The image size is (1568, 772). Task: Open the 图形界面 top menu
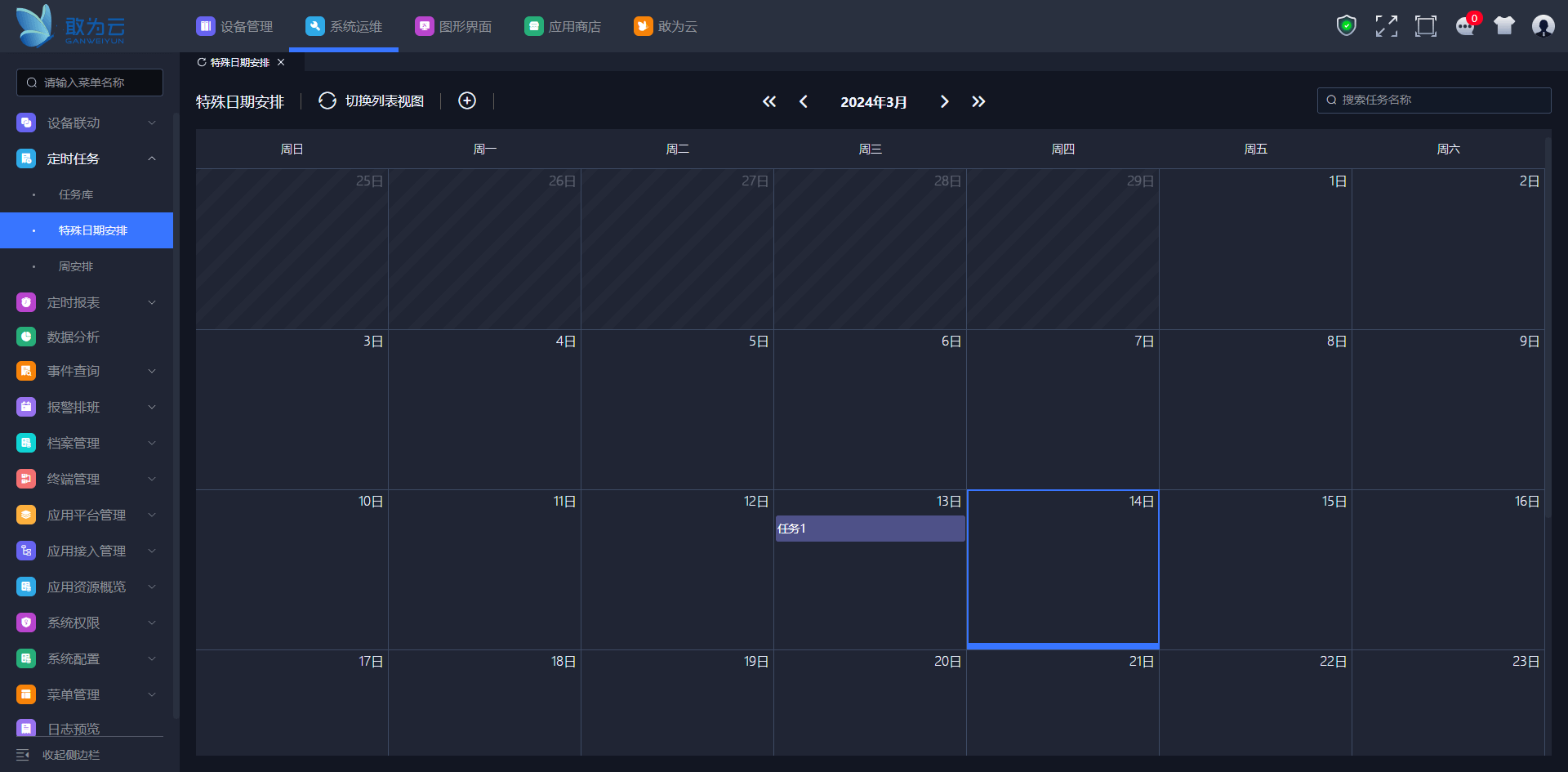[453, 26]
